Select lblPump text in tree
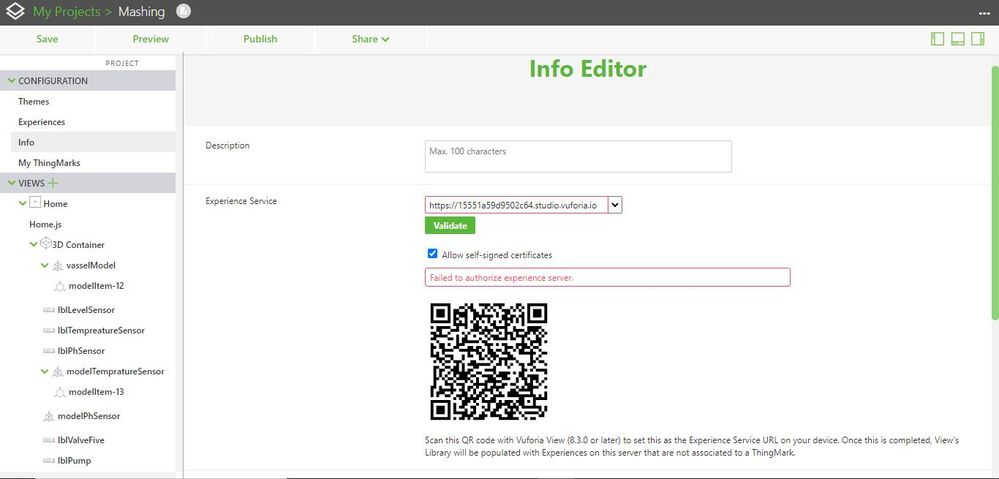999x479 pixels. coord(74,461)
